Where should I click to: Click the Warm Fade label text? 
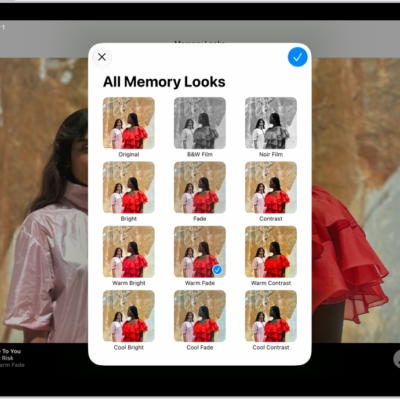pyautogui.click(x=200, y=283)
